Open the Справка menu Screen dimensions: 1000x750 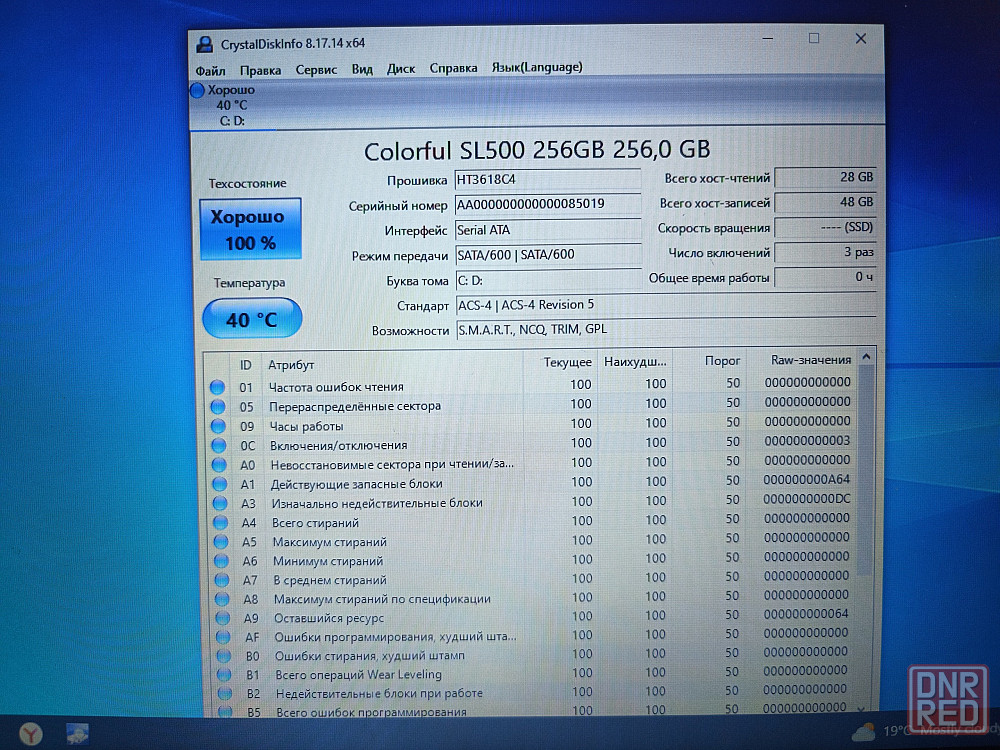click(x=453, y=68)
